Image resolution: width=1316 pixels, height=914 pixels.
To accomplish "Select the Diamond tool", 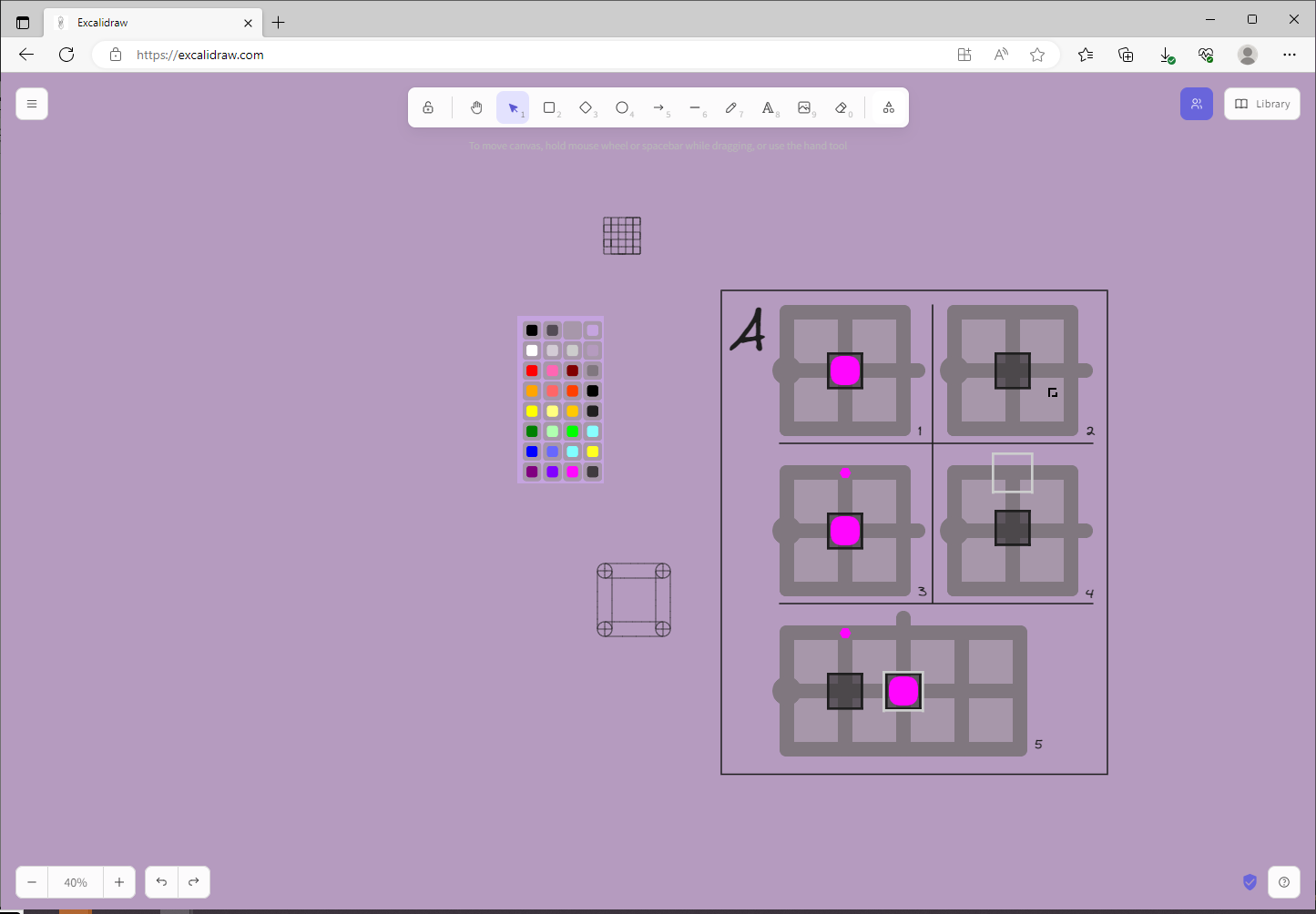I will [587, 107].
